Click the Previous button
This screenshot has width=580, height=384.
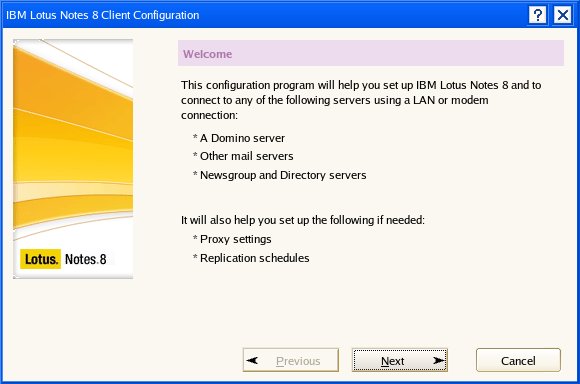coord(291,360)
